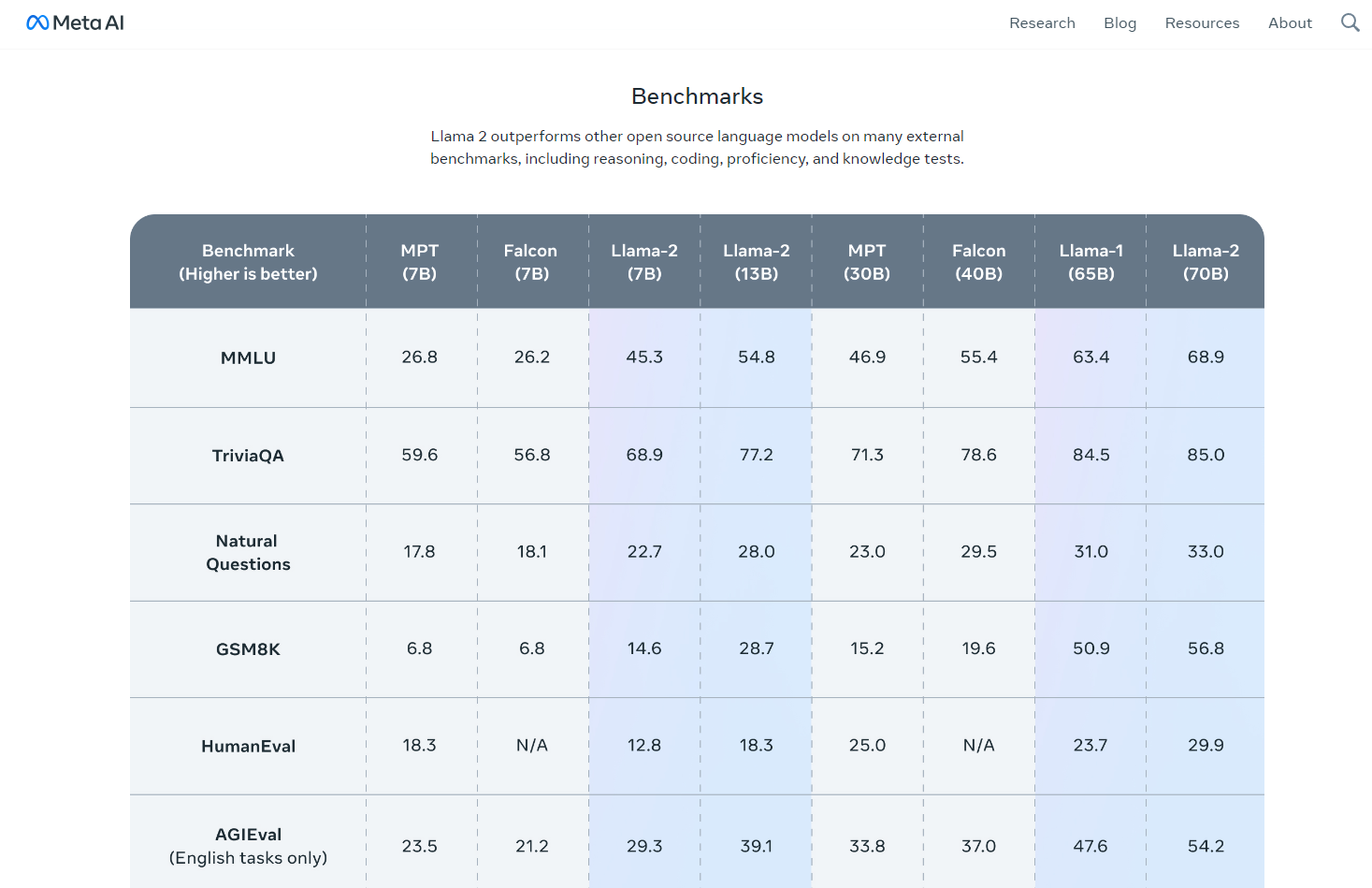Select the Llama-2 (70B) column header
Screen dimensions: 1372x888
click(x=1206, y=262)
